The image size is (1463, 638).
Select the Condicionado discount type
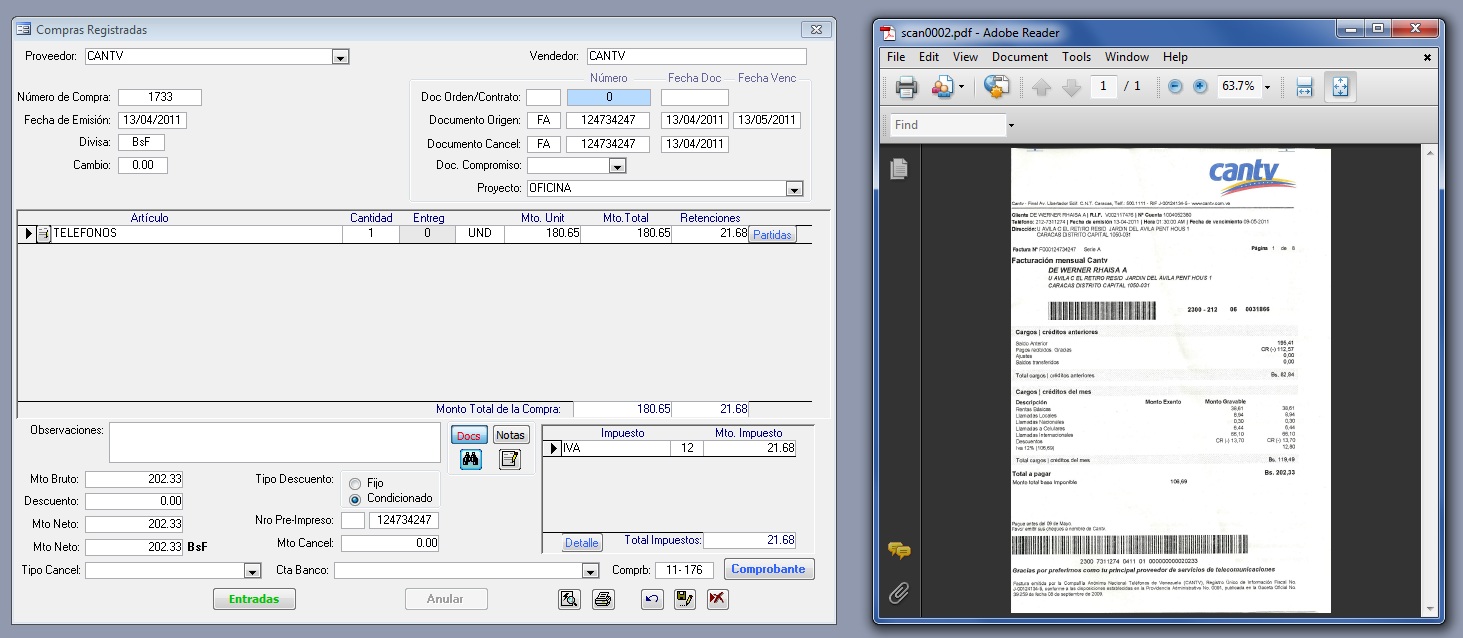tap(354, 498)
